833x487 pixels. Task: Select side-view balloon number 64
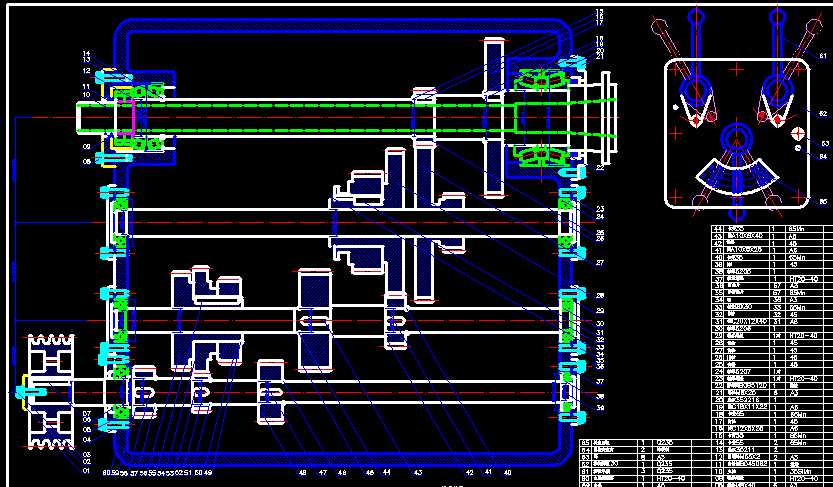point(823,156)
